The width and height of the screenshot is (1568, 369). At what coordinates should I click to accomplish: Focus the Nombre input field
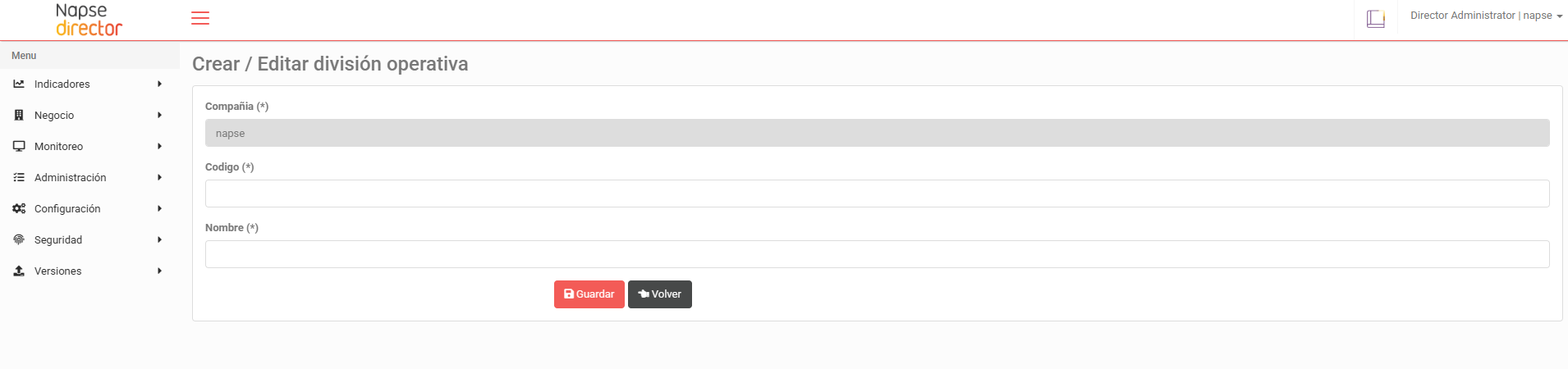tap(877, 254)
